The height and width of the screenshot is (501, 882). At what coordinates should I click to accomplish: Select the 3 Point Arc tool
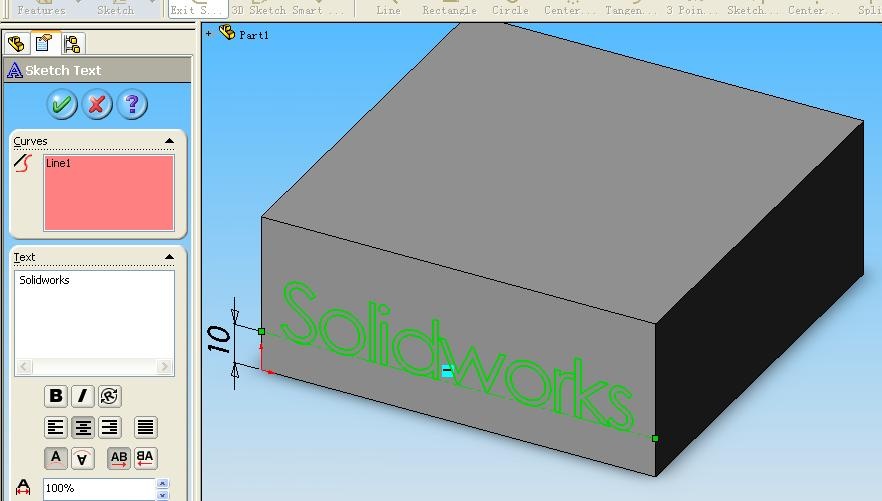[x=692, y=10]
